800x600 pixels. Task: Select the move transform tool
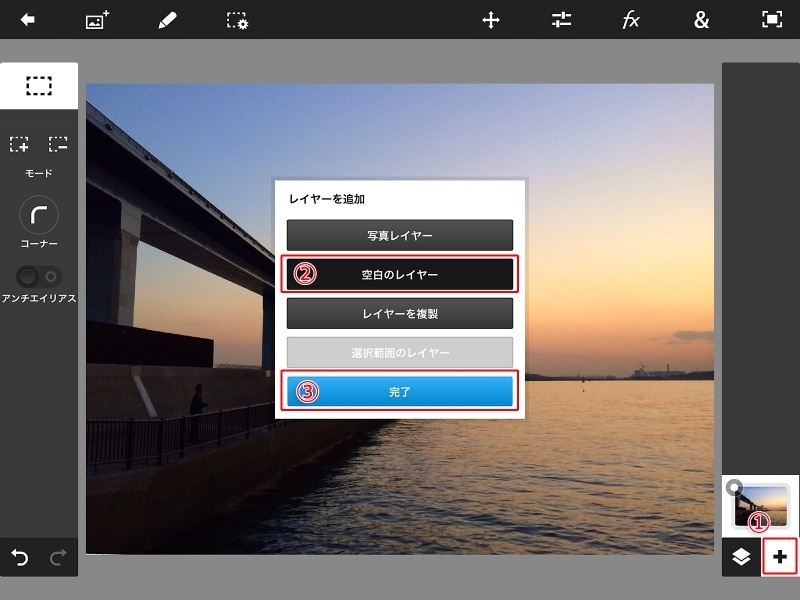[x=491, y=20]
